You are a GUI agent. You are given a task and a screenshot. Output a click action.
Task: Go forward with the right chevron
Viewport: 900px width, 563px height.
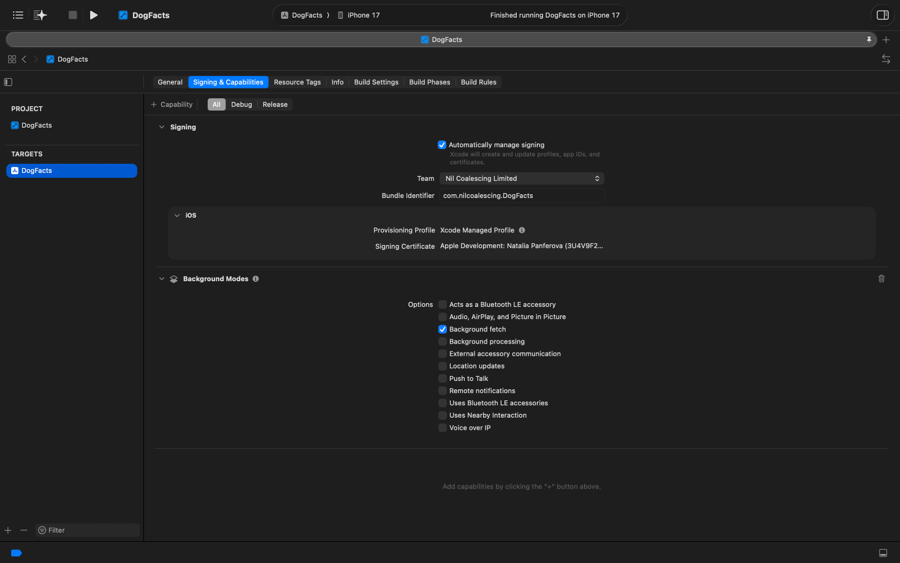tap(36, 59)
